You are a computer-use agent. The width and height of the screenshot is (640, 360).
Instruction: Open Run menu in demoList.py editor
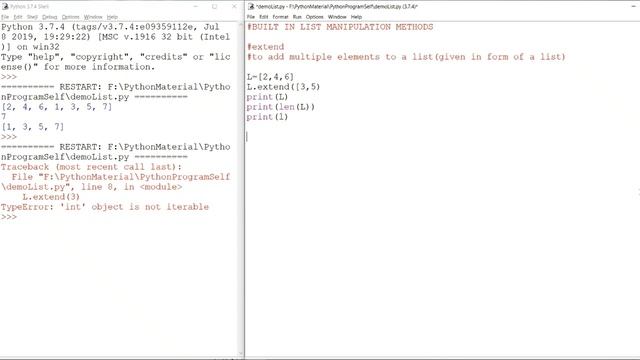297,17
